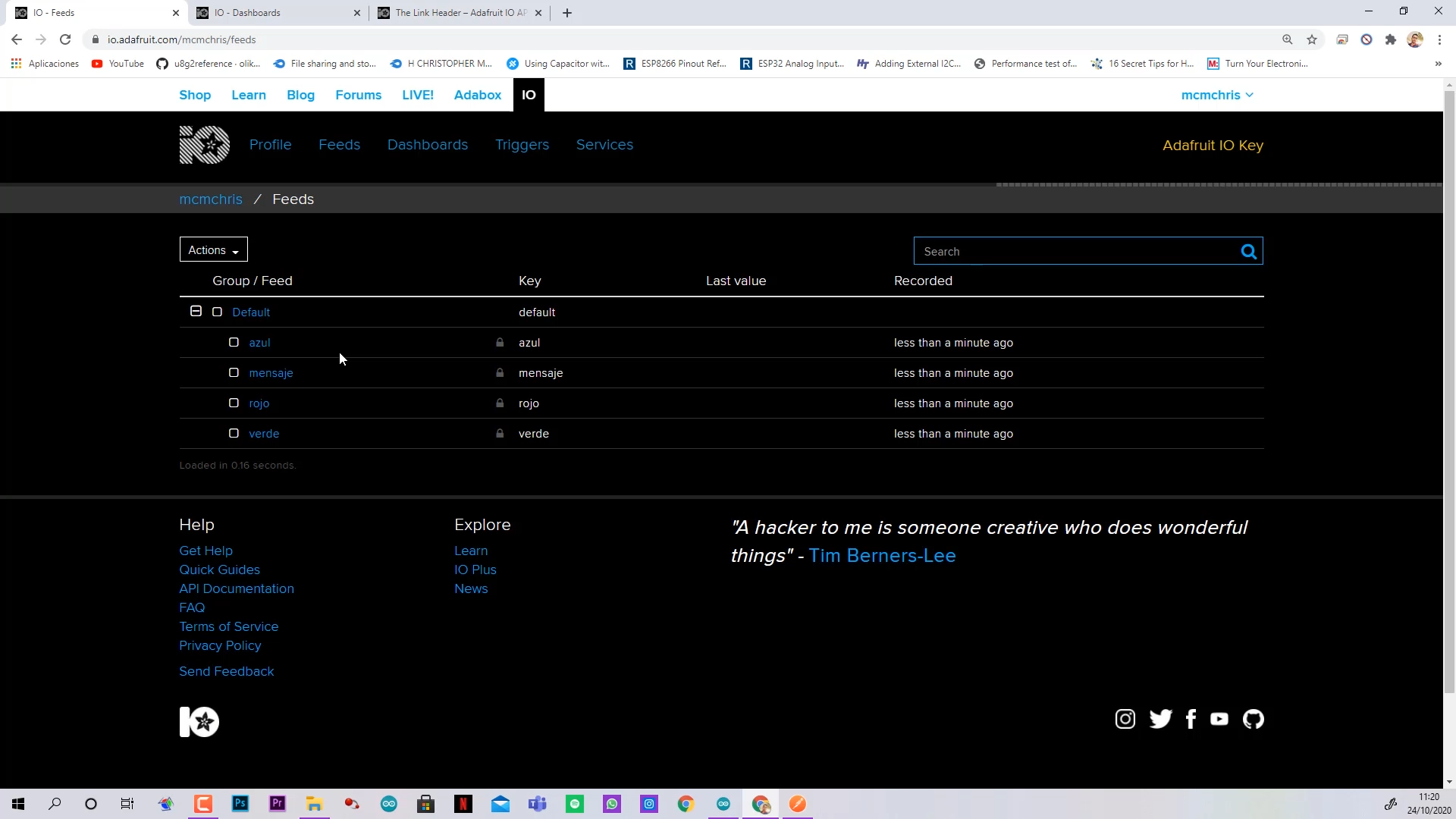Open the azul feed
Screen dimensions: 1456x819
coord(259,343)
